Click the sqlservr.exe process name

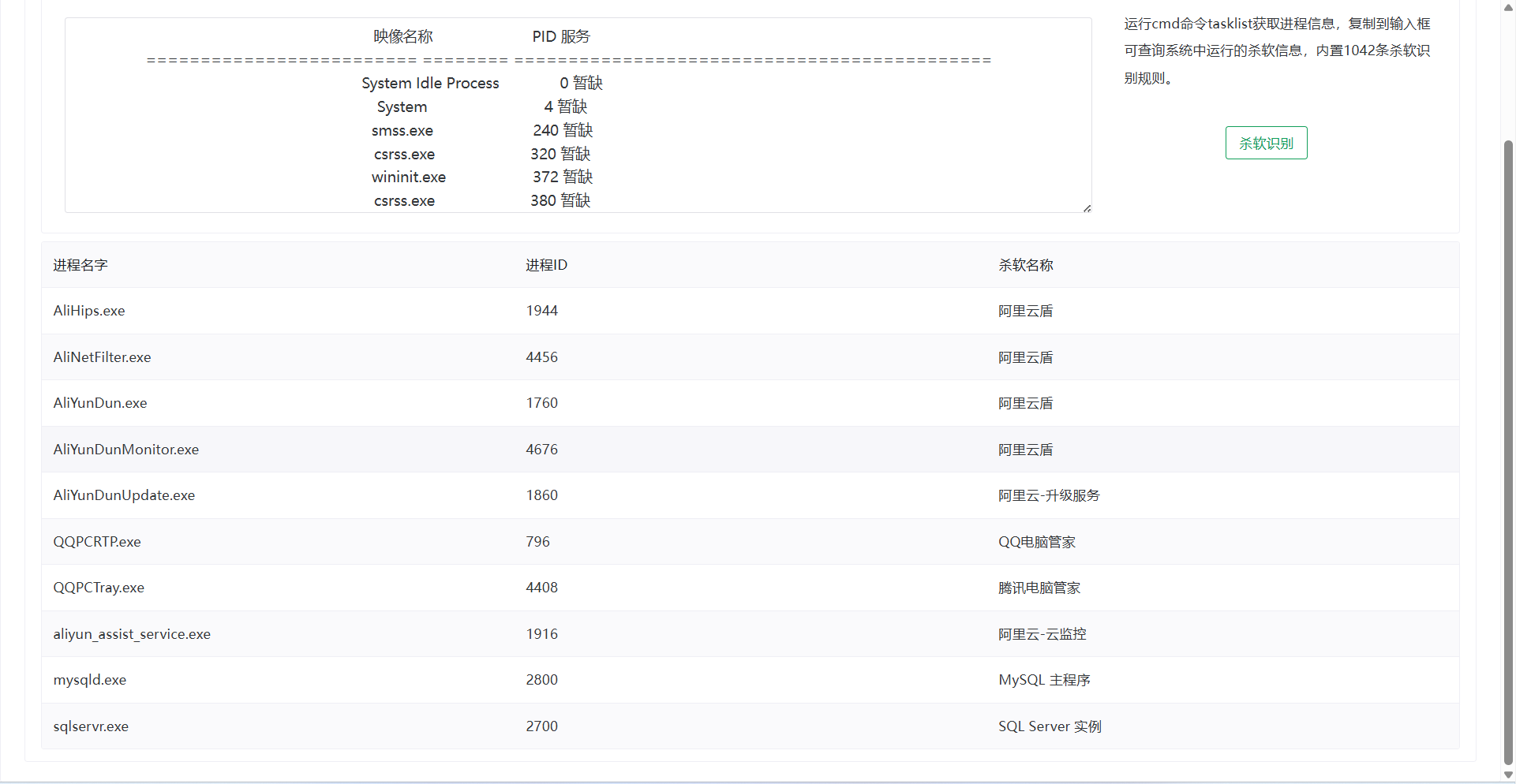(x=91, y=726)
